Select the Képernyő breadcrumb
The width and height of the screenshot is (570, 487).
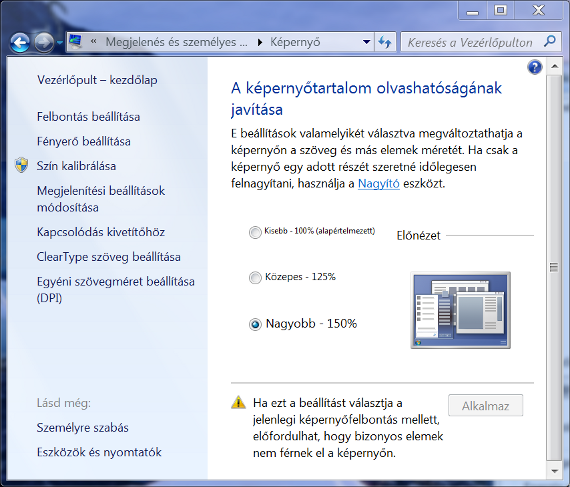point(295,42)
